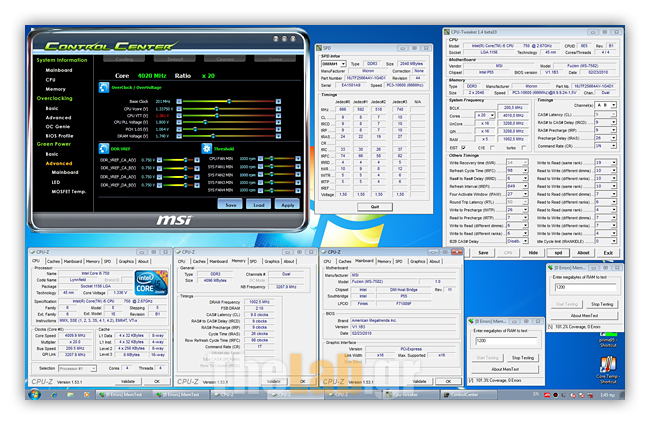Select Memory under System Information
The height and width of the screenshot is (425, 650).
click(x=55, y=90)
